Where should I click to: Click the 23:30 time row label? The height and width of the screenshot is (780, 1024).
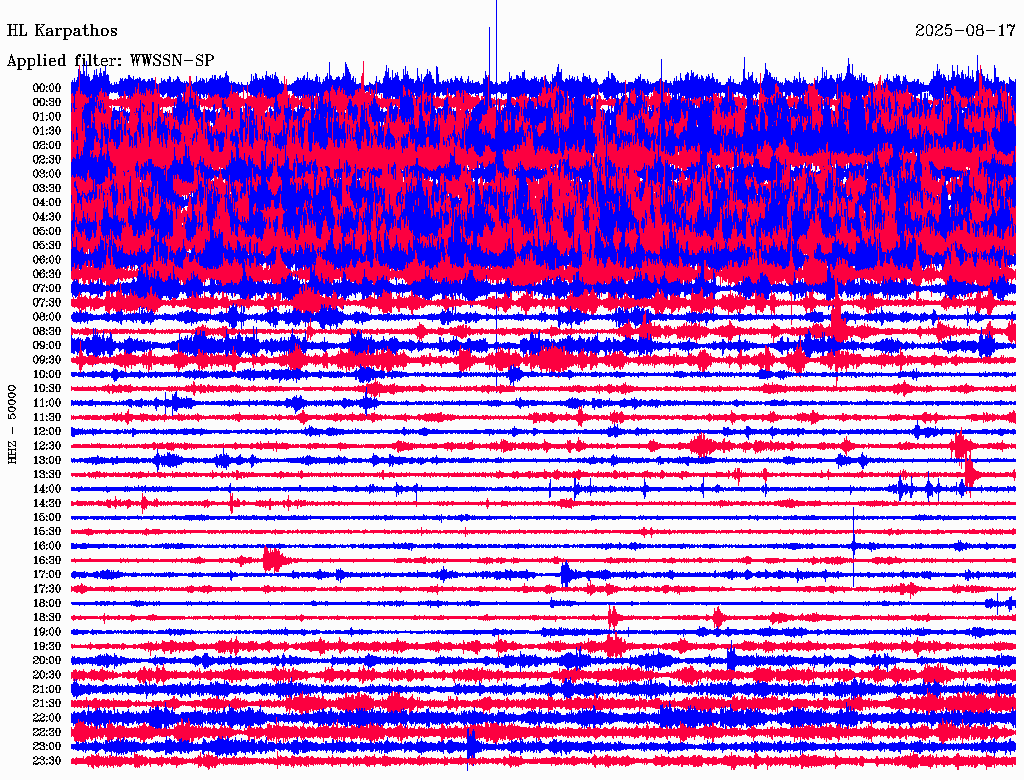(47, 761)
